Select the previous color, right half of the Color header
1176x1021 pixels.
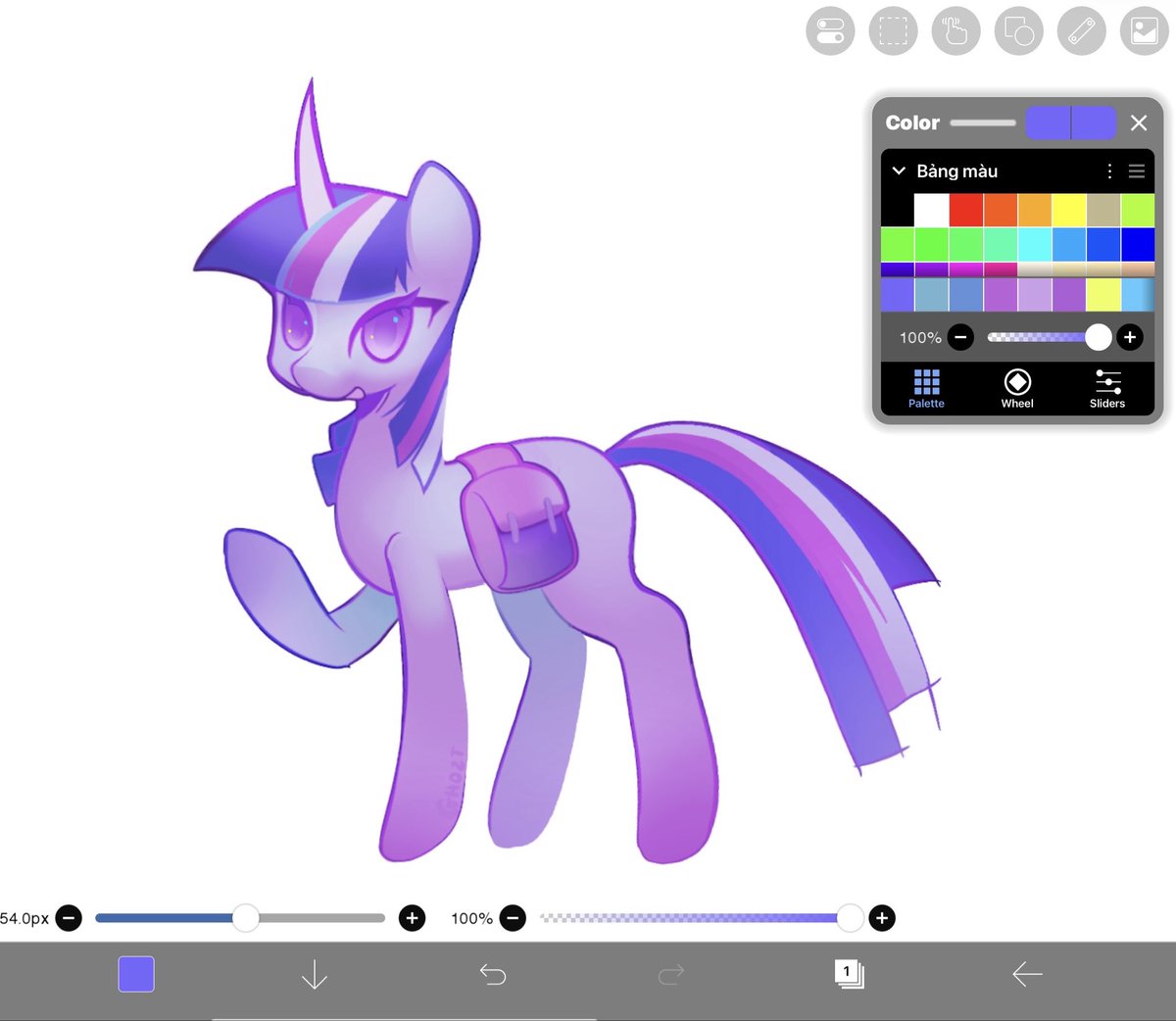click(1095, 122)
